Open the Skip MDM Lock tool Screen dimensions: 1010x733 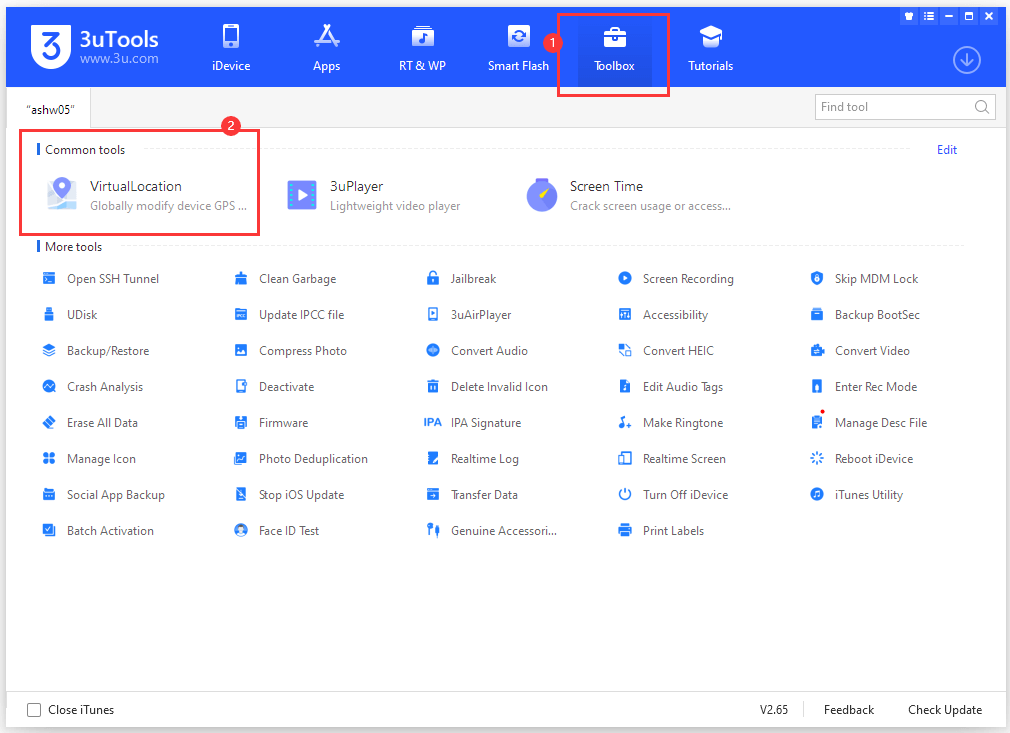876,278
